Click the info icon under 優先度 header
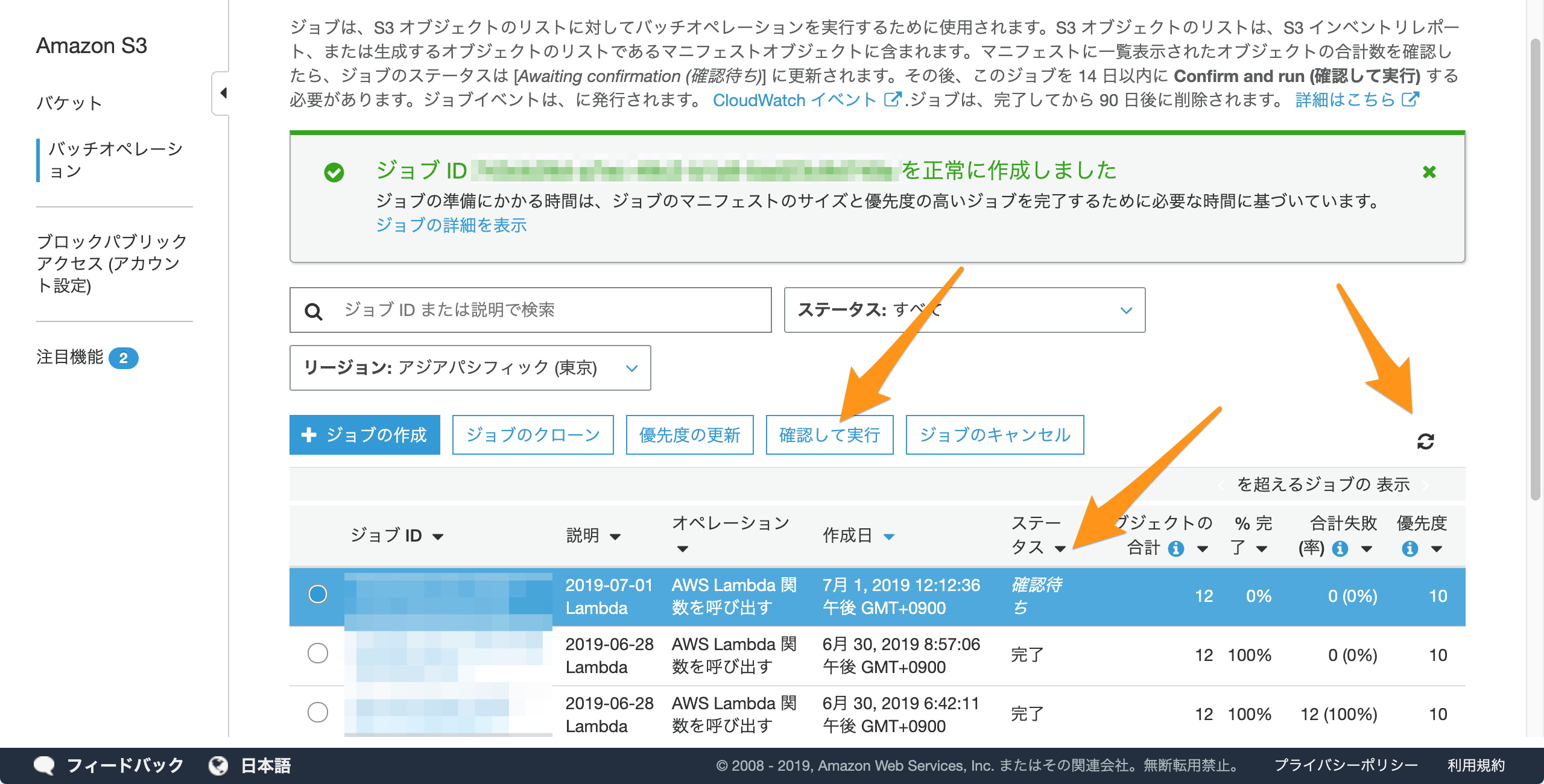Screen dimensions: 1544x784 [1410, 549]
